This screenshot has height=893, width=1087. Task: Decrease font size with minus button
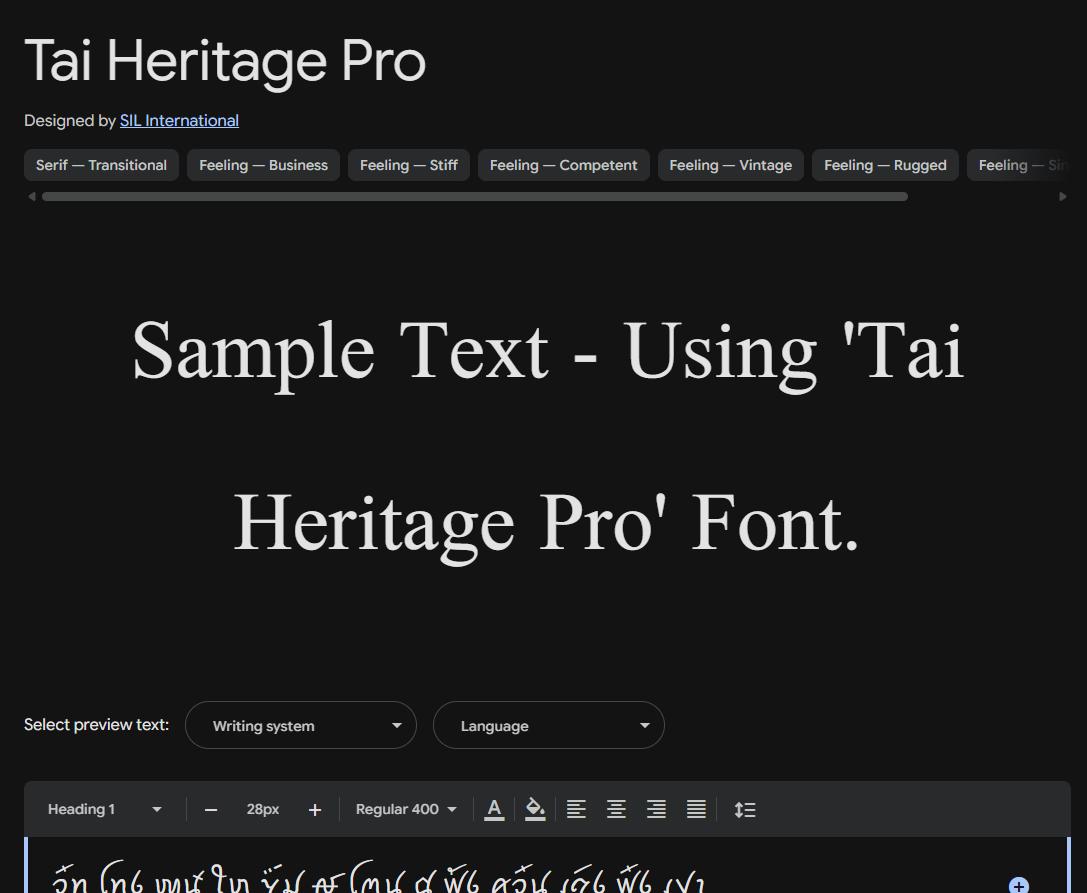[211, 810]
